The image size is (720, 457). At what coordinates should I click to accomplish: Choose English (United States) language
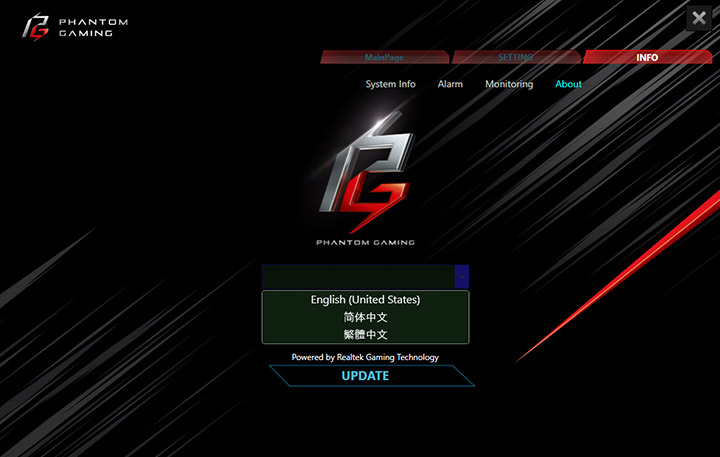(x=366, y=299)
